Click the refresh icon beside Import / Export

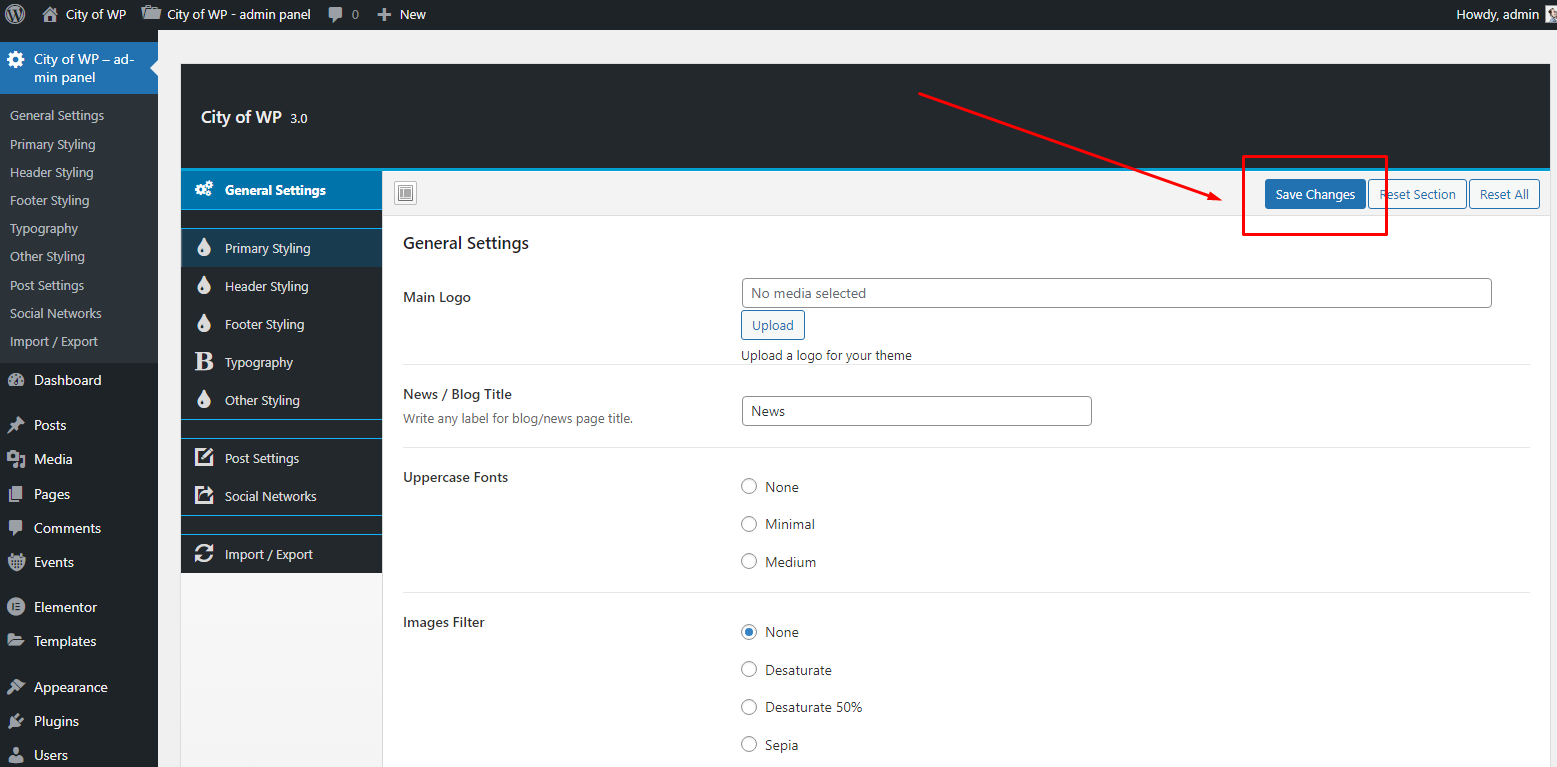(204, 554)
